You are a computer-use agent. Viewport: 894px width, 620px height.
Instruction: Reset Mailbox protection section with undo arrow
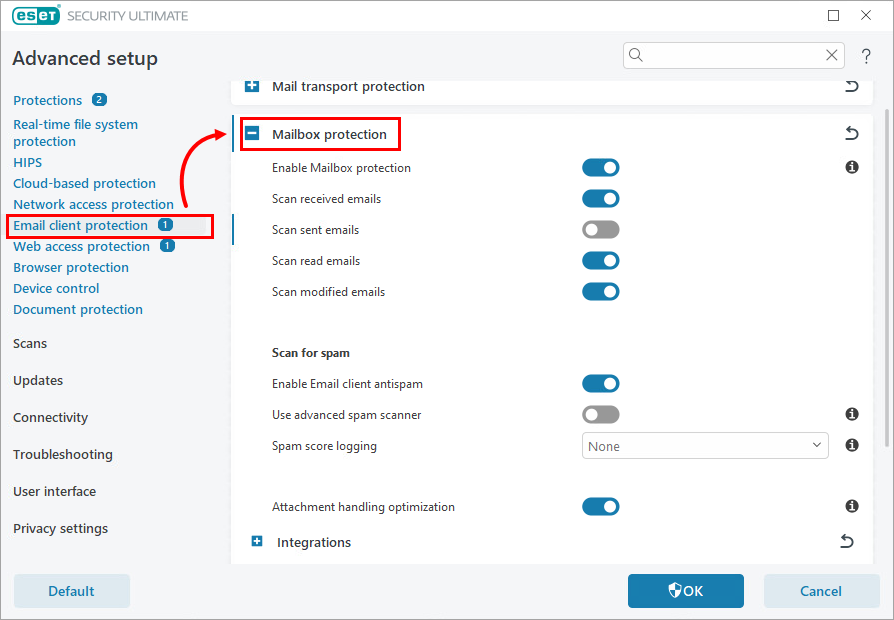coord(852,134)
